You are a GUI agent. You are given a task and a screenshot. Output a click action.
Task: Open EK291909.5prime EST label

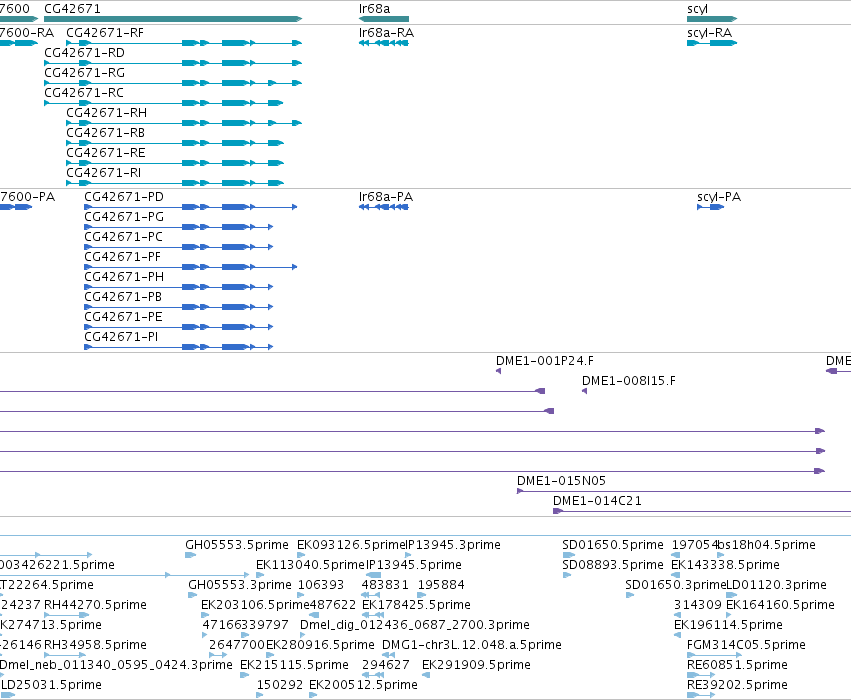[477, 665]
